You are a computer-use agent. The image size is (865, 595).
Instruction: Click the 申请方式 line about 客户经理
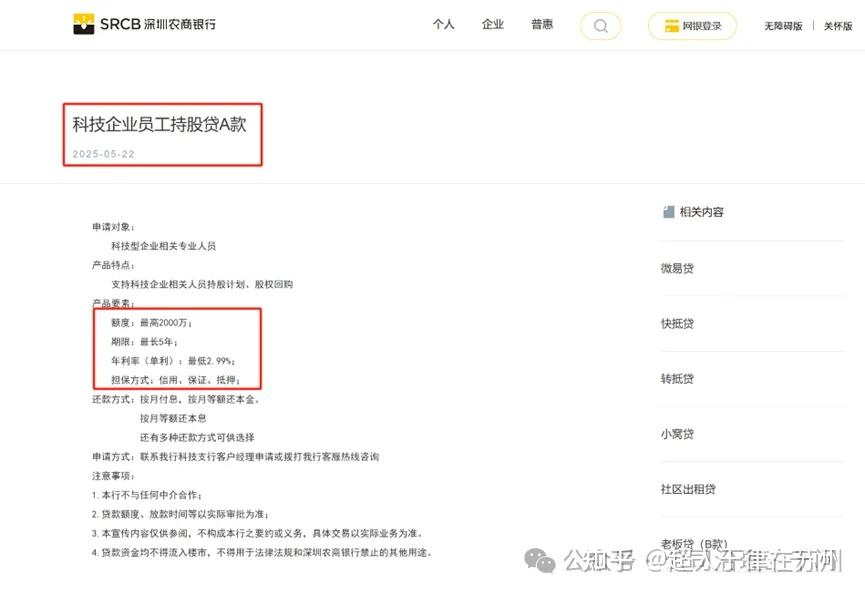[236, 457]
